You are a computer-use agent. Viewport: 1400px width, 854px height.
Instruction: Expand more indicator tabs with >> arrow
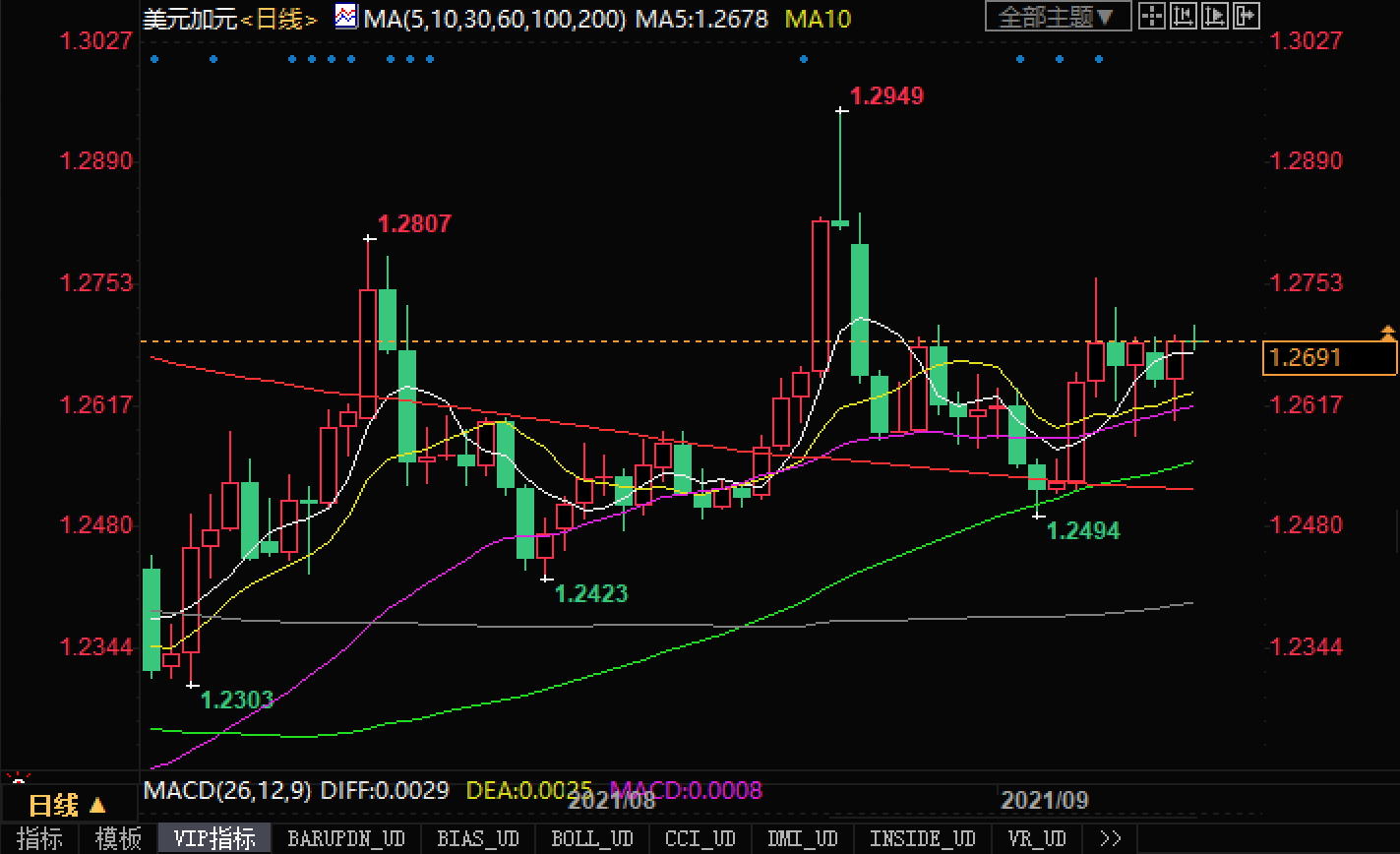click(1111, 839)
